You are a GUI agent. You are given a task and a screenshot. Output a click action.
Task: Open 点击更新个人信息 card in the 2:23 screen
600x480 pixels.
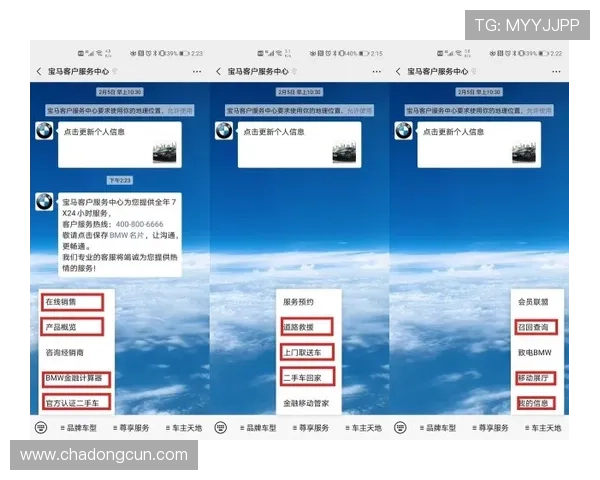pyautogui.click(x=120, y=145)
